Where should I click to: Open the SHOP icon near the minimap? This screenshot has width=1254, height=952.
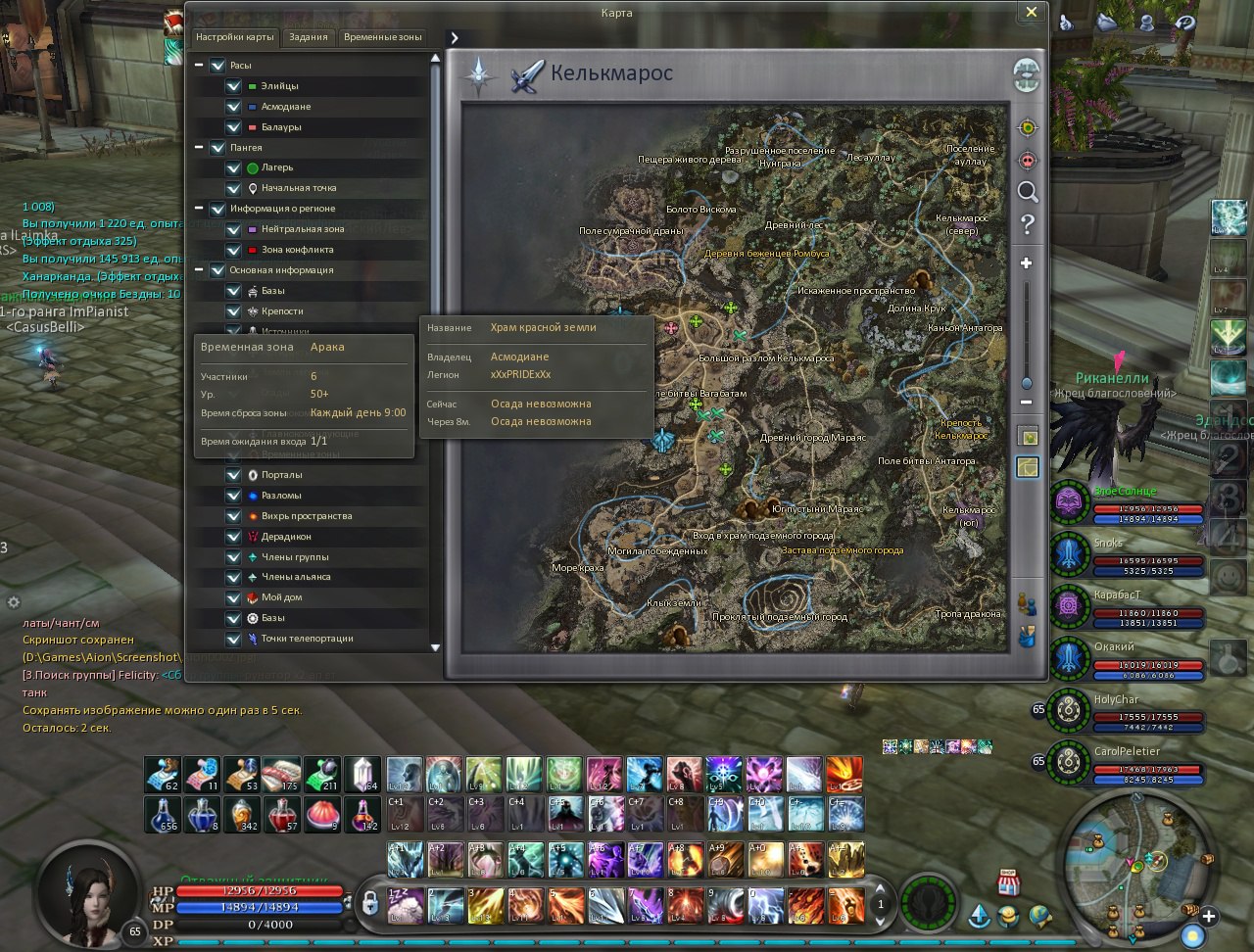click(1008, 883)
